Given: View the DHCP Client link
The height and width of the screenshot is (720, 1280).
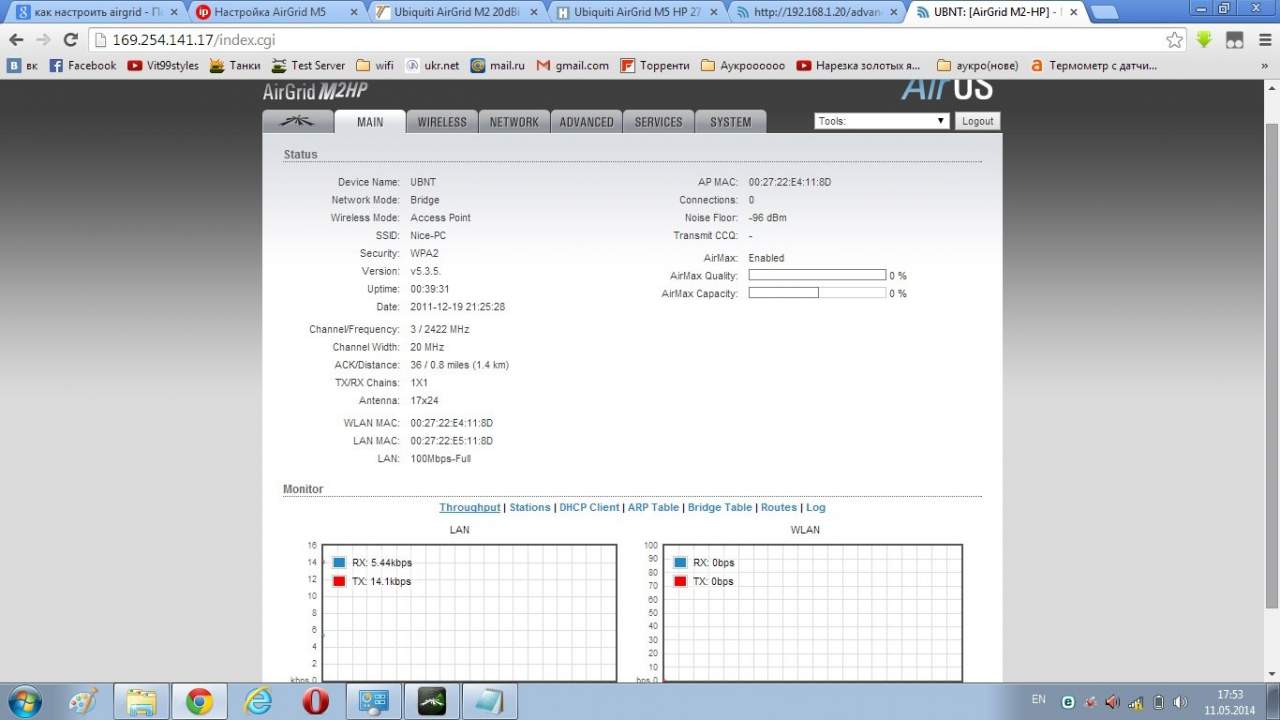Looking at the screenshot, I should pyautogui.click(x=589, y=507).
